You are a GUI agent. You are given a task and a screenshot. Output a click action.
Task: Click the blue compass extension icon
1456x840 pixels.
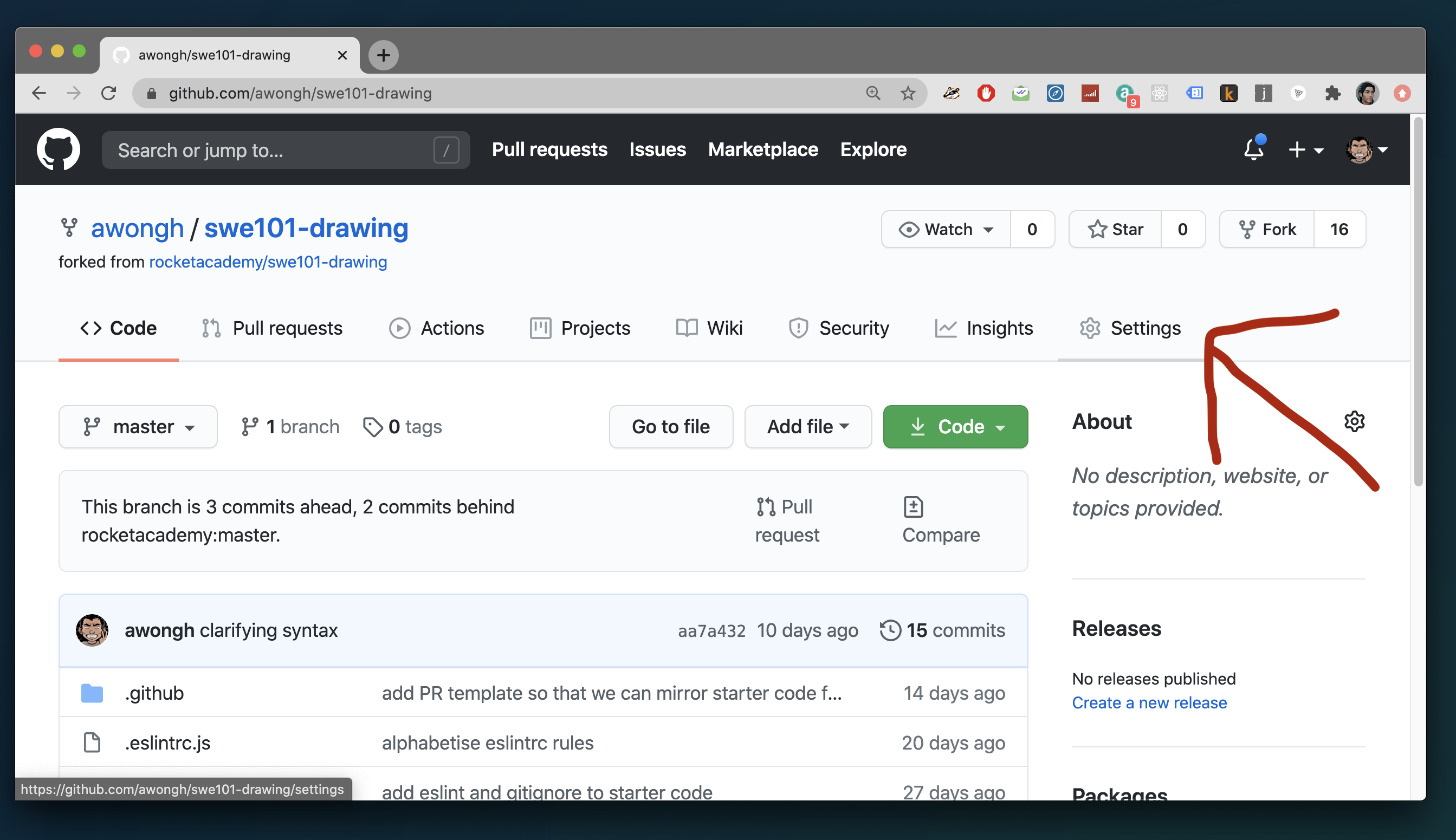click(x=1056, y=93)
